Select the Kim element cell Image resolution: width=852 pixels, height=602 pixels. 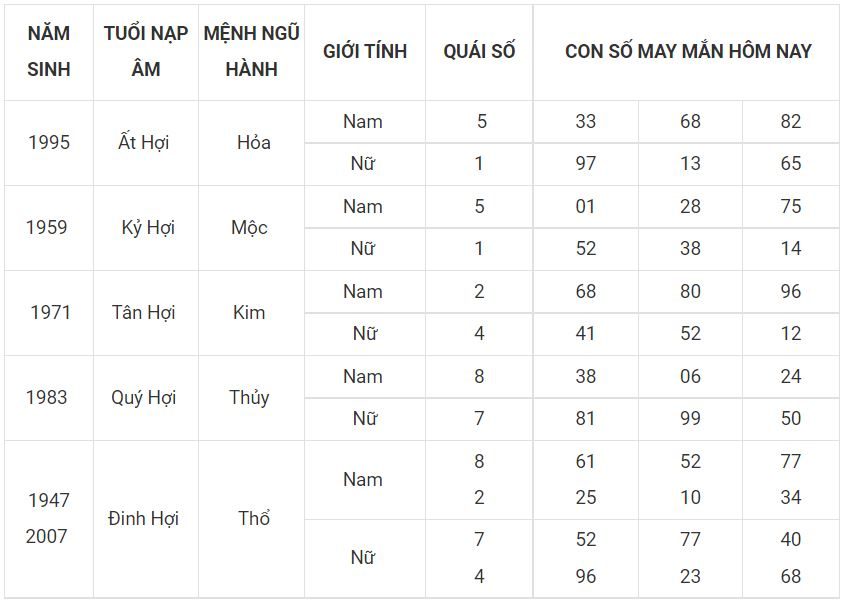[x=252, y=313]
